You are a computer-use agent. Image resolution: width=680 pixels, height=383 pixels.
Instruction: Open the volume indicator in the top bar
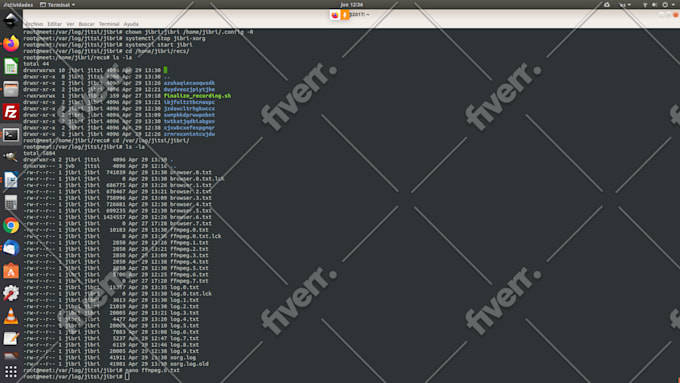click(x=654, y=5)
